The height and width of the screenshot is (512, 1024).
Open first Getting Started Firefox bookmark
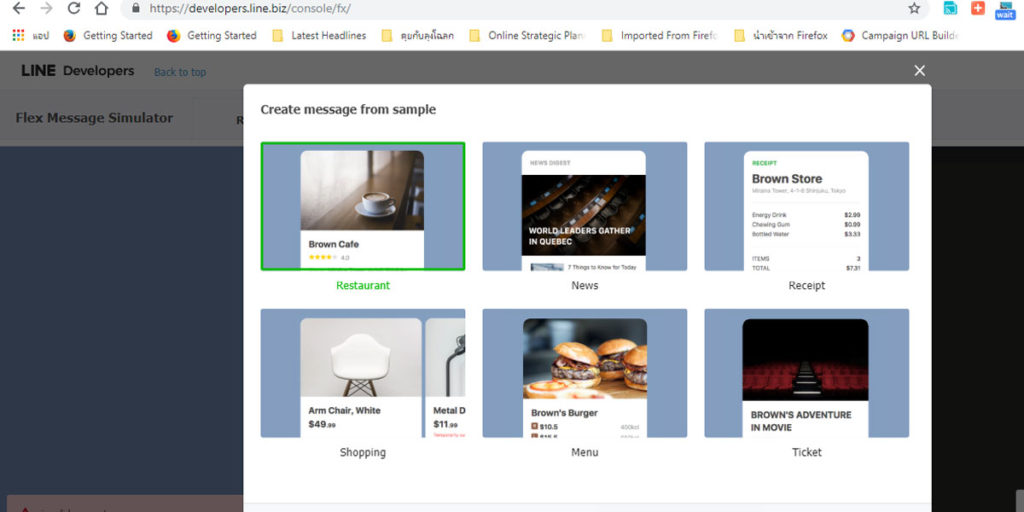tap(108, 35)
